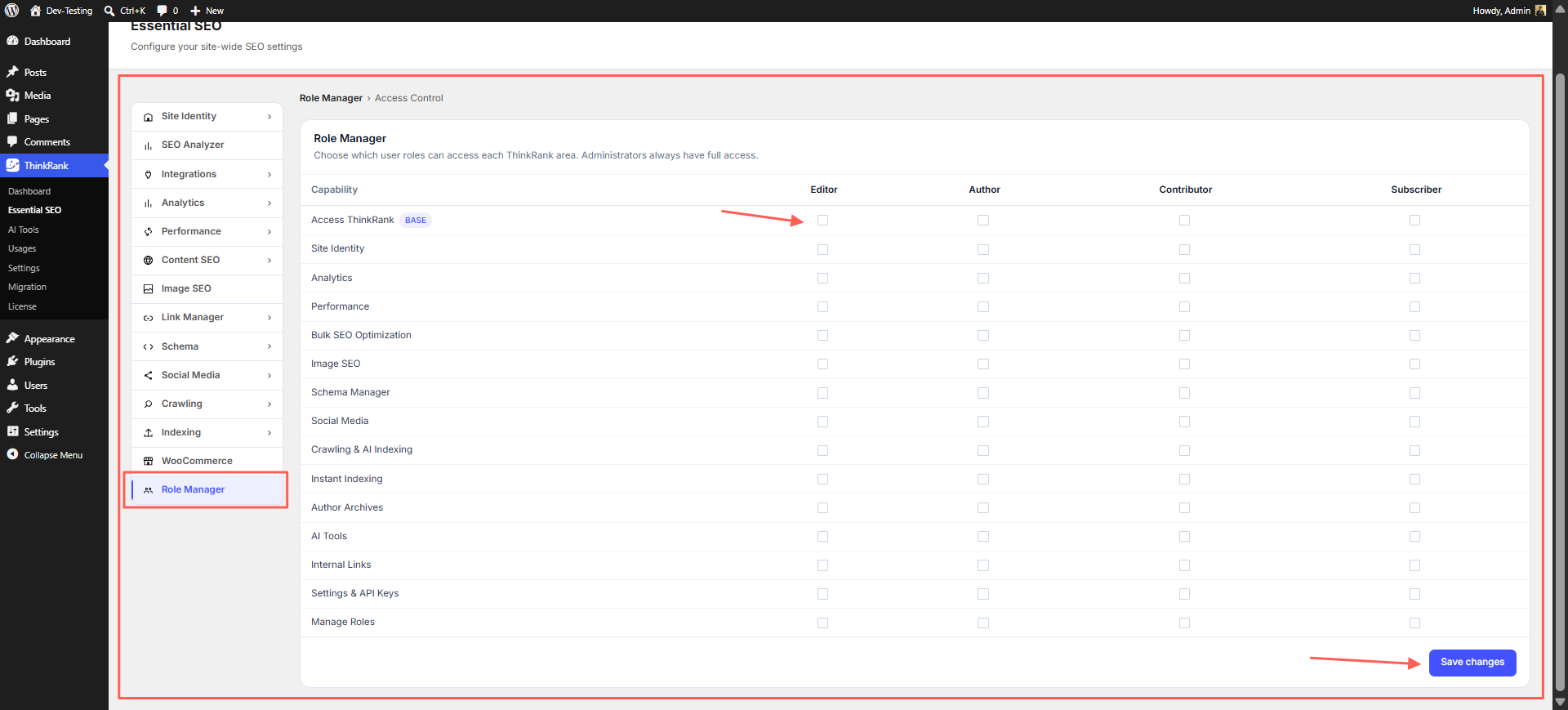
Task: Click the page vertical scrollbar
Action: click(x=1560, y=381)
